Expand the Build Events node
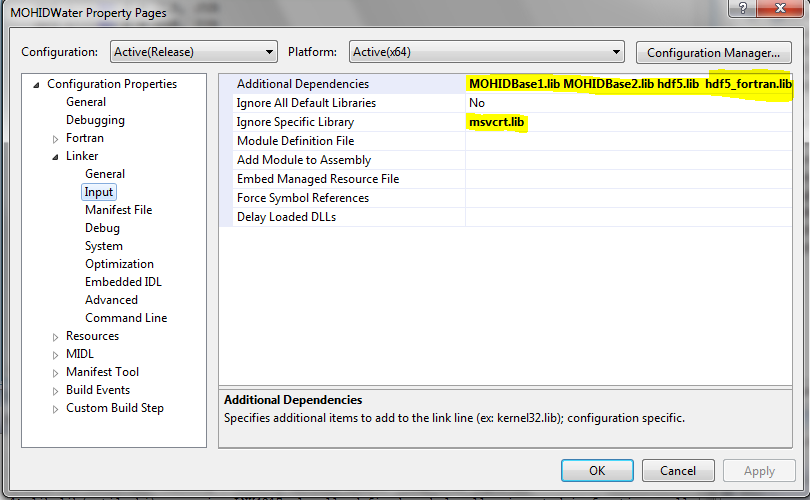810x500 pixels. [x=56, y=391]
